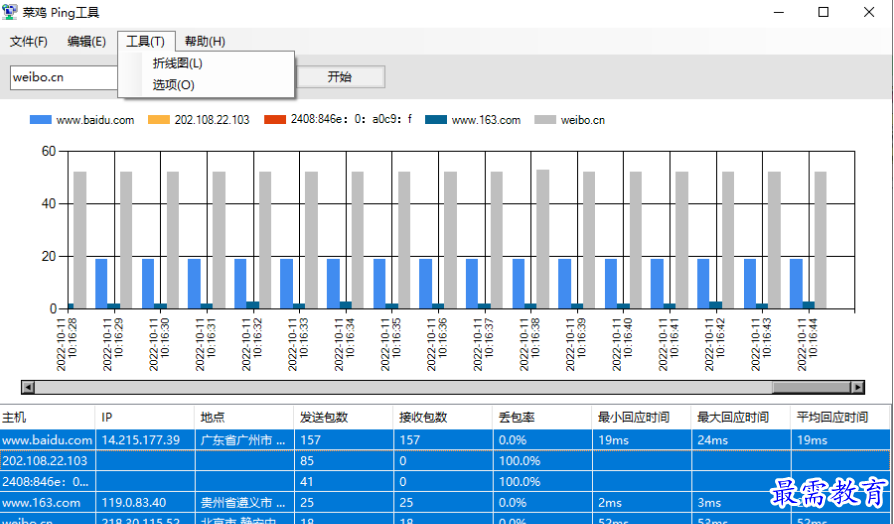Viewport: 894px width, 524px height.
Task: Click the www.163.com dark blue legend swatch
Action: tap(436, 120)
